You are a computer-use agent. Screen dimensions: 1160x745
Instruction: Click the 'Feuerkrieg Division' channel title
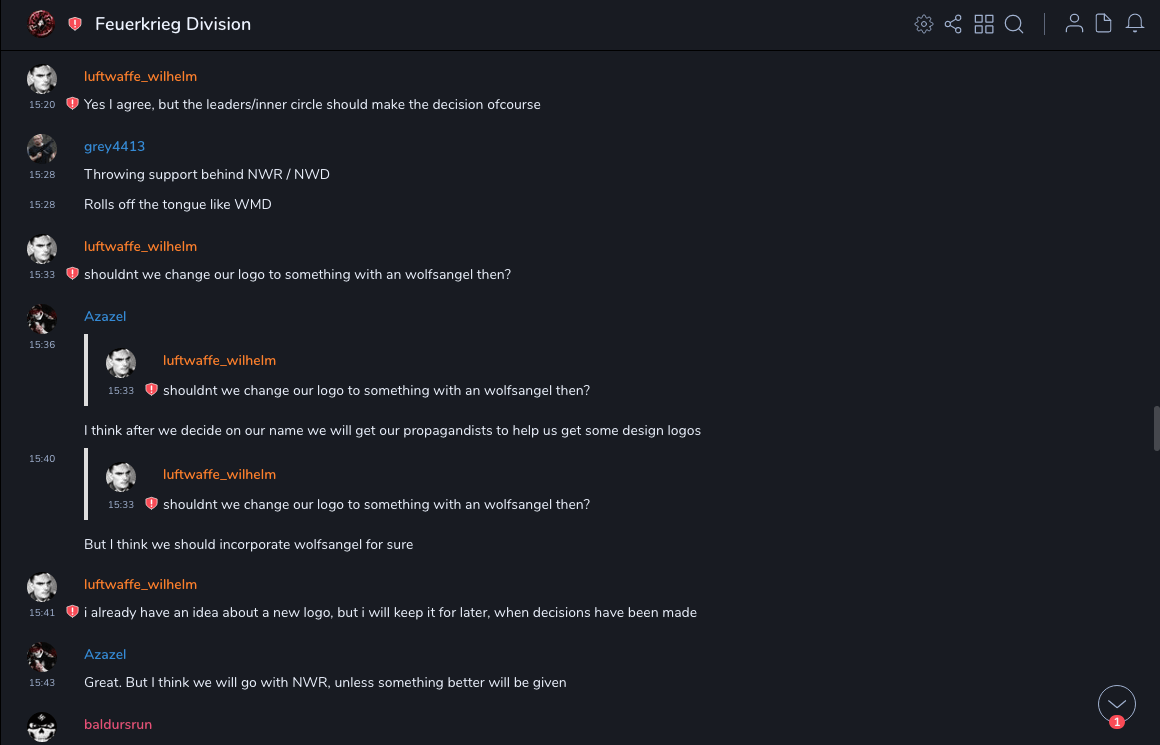tap(173, 24)
